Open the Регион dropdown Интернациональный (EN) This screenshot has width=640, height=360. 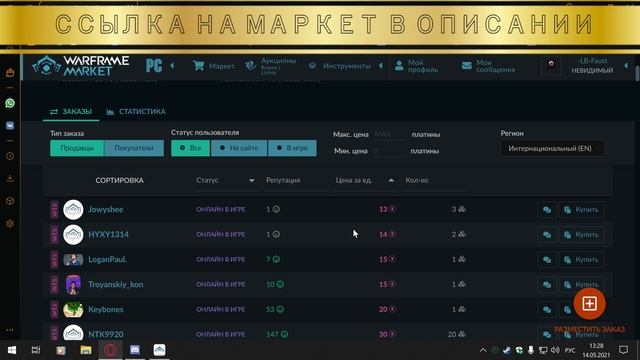point(553,148)
